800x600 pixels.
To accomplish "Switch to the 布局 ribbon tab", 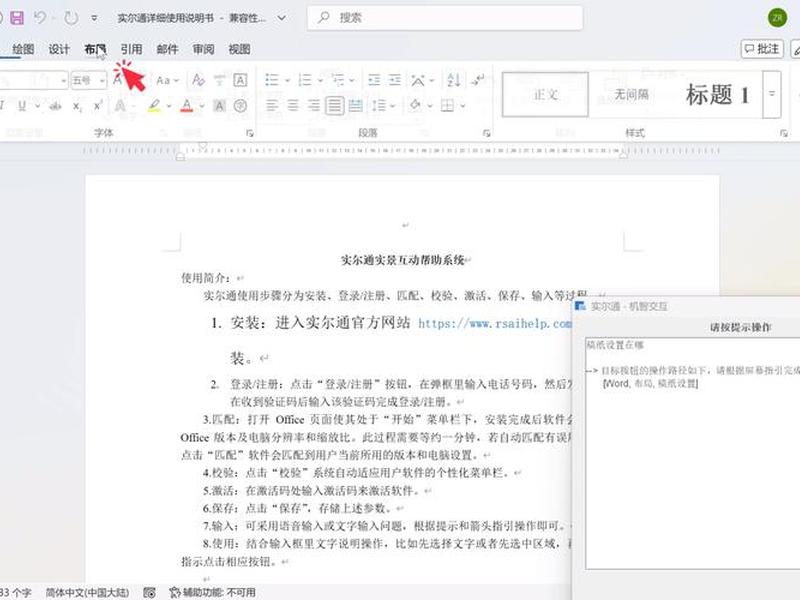I will 95,49.
